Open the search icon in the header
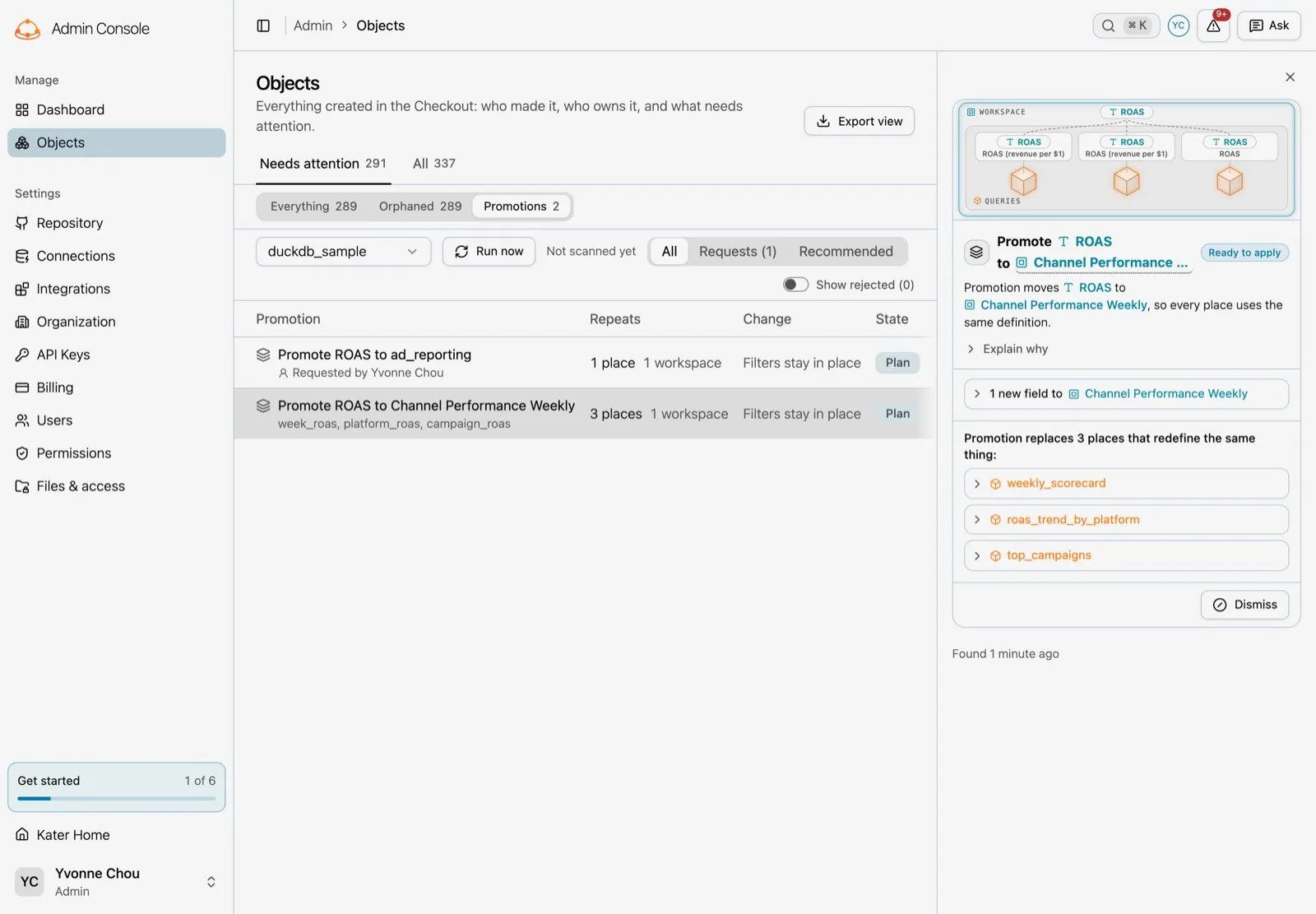The width and height of the screenshot is (1316, 914). tap(1109, 26)
